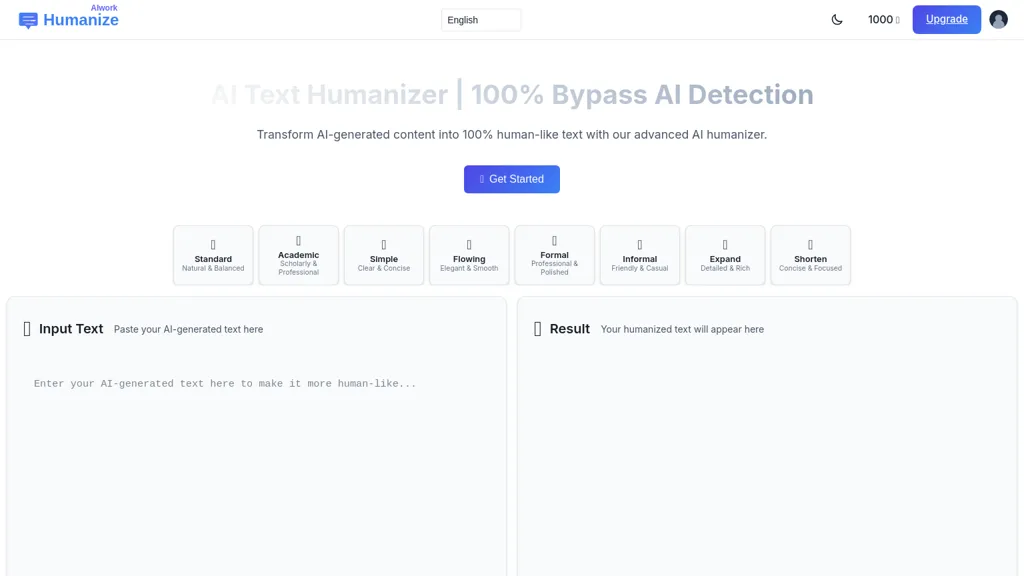Image resolution: width=1024 pixels, height=576 pixels.
Task: Open the user profile avatar
Action: pos(998,20)
